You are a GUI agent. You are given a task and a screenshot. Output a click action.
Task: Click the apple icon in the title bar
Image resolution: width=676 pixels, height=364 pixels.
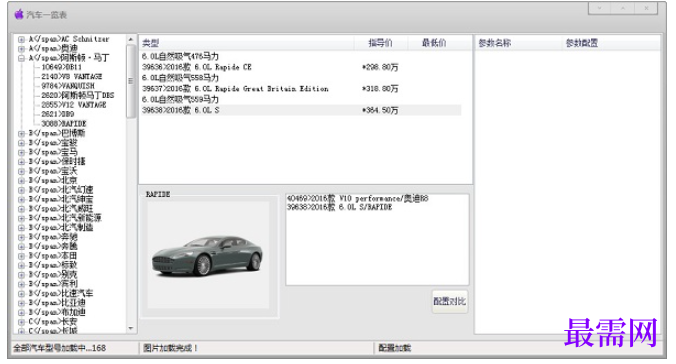[x=19, y=14]
